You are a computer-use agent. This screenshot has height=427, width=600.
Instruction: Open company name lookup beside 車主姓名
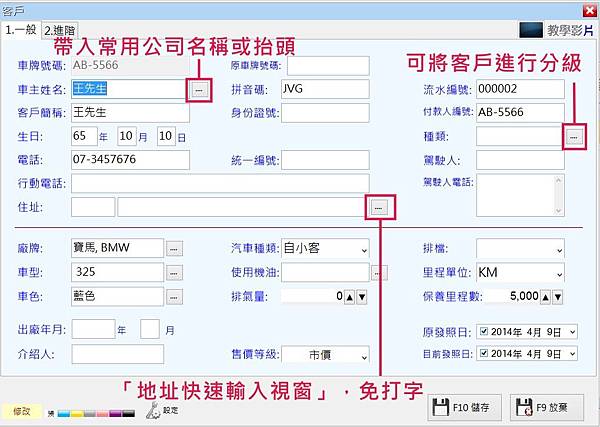coord(199,90)
